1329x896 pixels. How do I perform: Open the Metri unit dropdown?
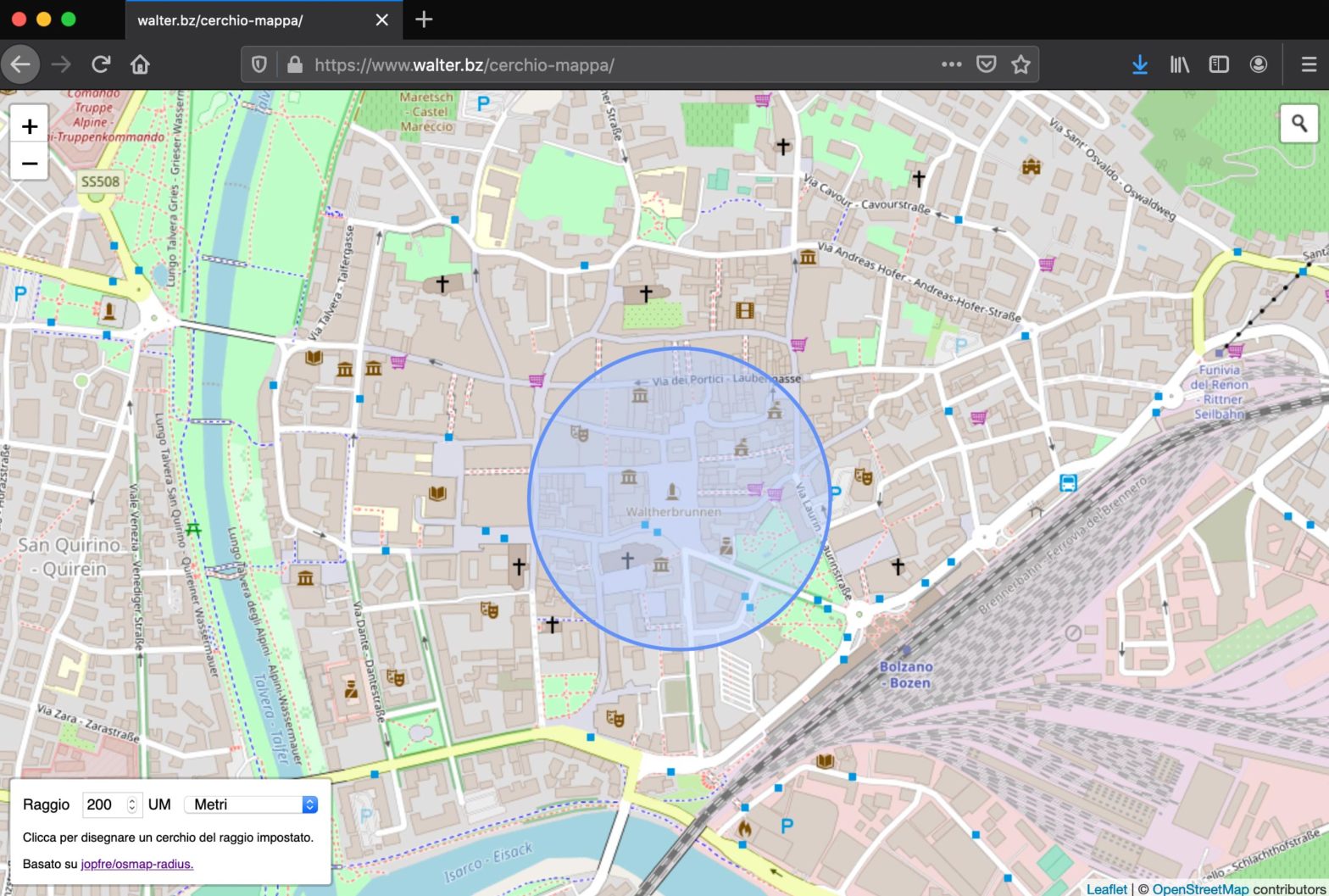tap(251, 804)
